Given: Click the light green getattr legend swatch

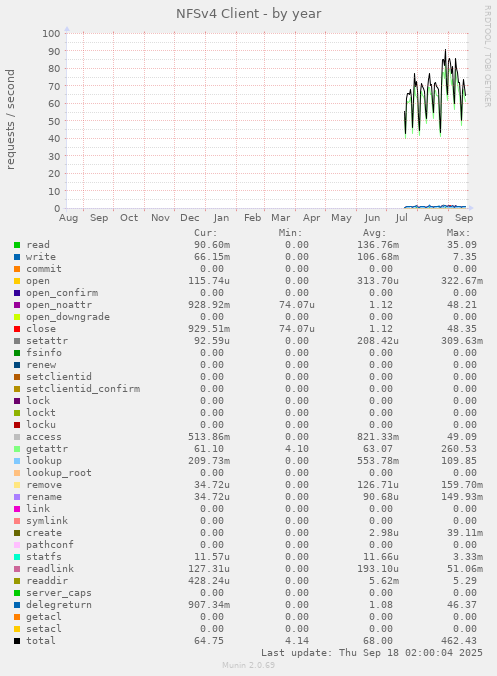Looking at the screenshot, I should coord(17,449).
